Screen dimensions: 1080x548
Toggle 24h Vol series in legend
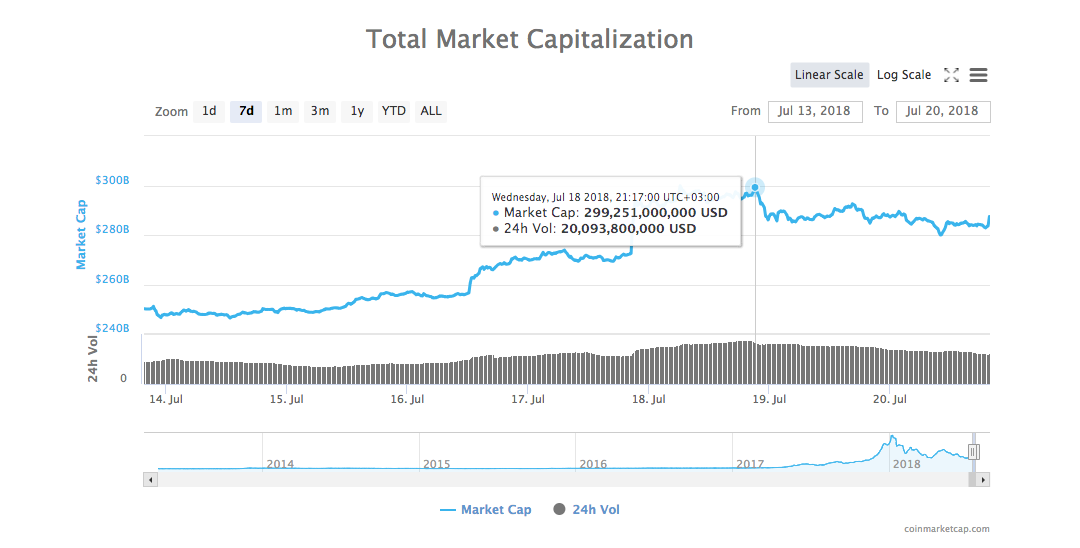pyautogui.click(x=586, y=510)
